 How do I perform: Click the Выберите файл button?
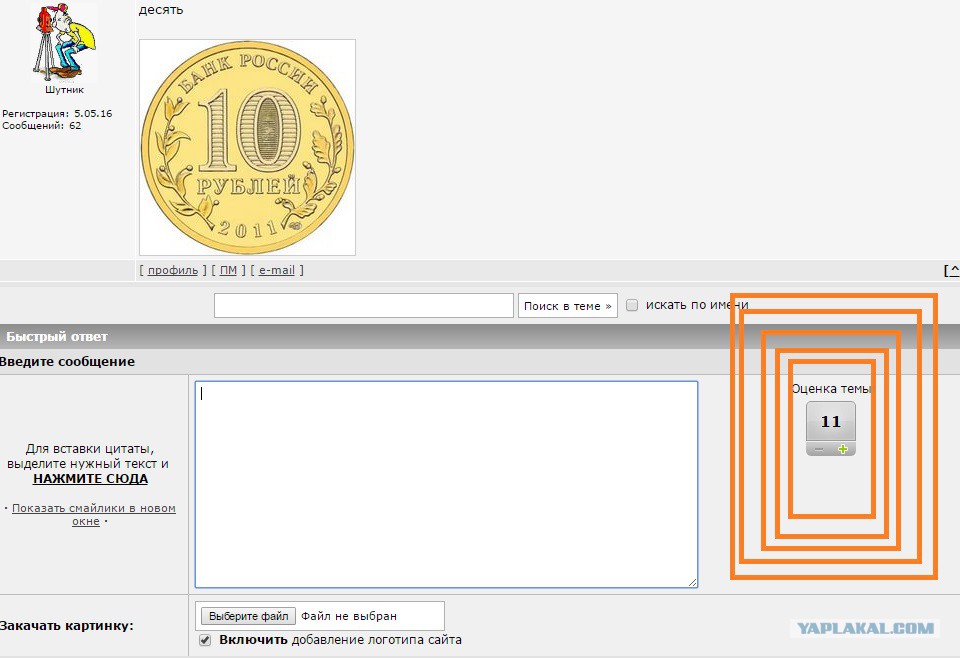249,616
